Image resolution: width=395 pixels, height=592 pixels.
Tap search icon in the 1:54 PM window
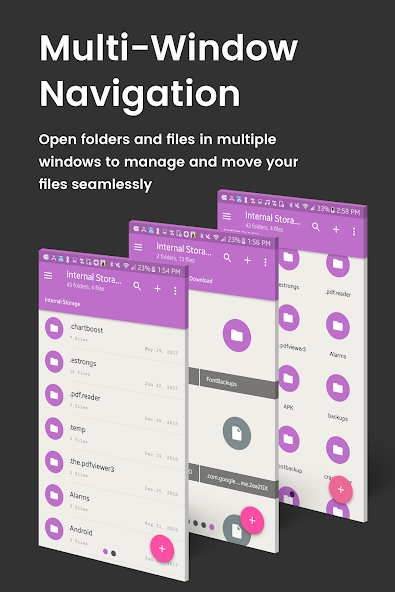click(137, 286)
